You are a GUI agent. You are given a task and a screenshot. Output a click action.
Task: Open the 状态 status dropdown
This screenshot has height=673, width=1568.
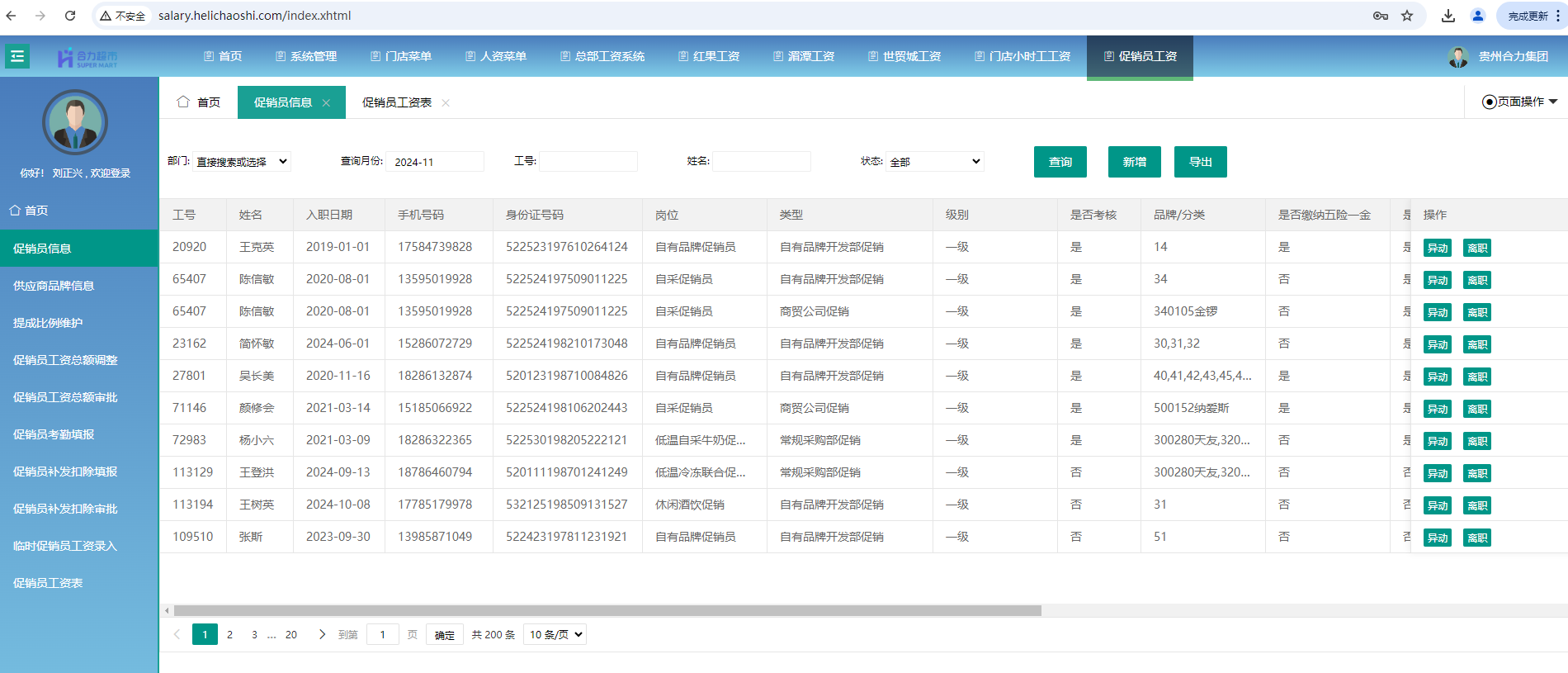pyautogui.click(x=935, y=162)
